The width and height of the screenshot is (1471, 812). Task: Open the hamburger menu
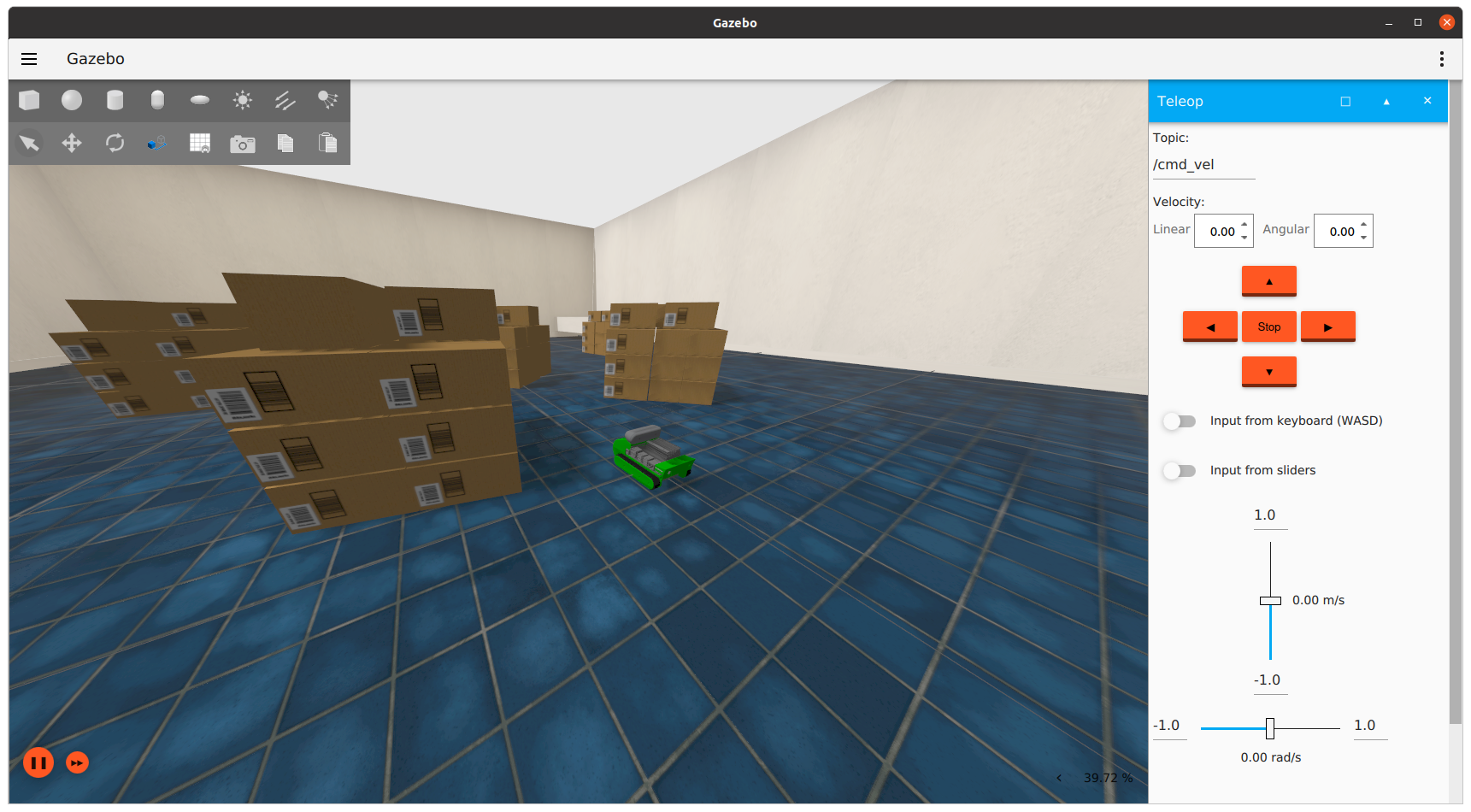coord(29,59)
